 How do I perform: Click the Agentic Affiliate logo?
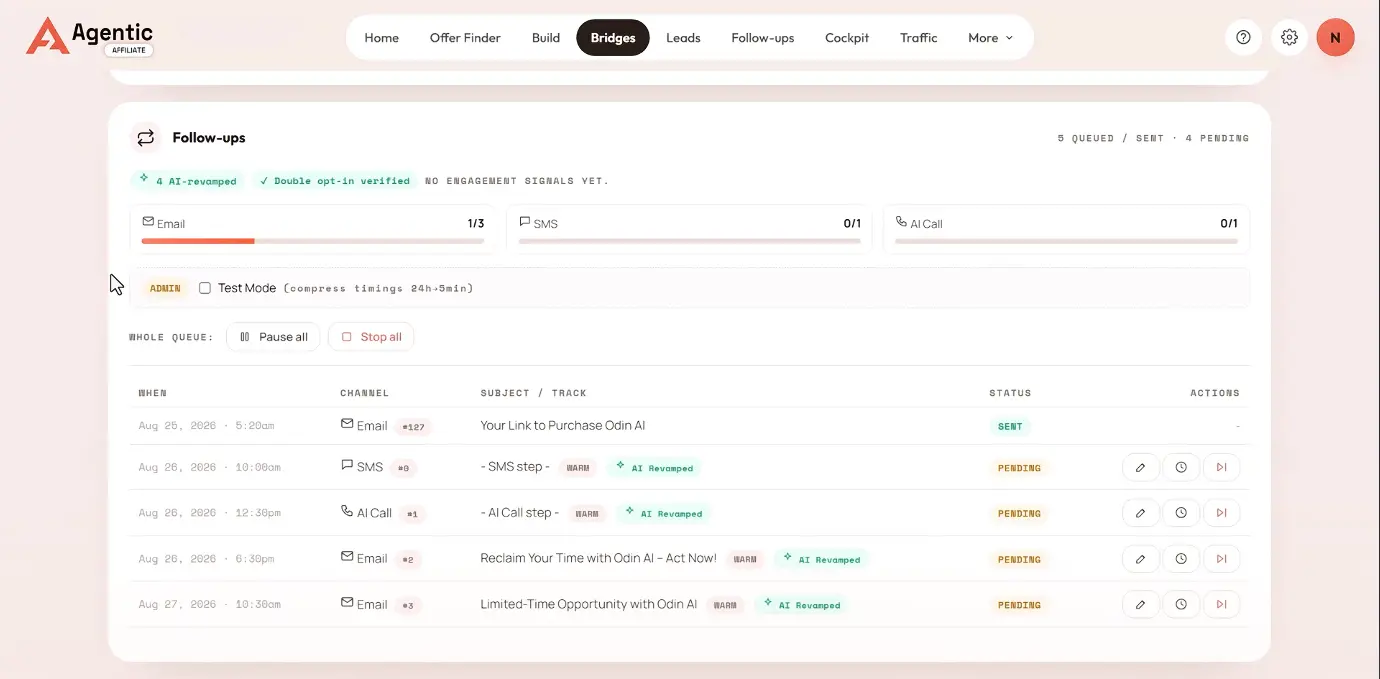coord(90,36)
